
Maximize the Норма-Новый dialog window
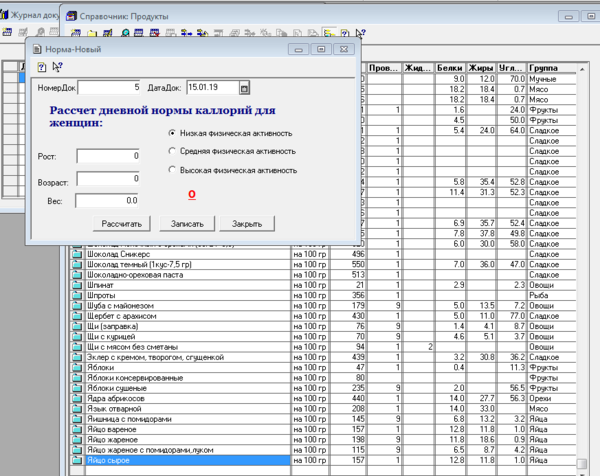(321, 49)
